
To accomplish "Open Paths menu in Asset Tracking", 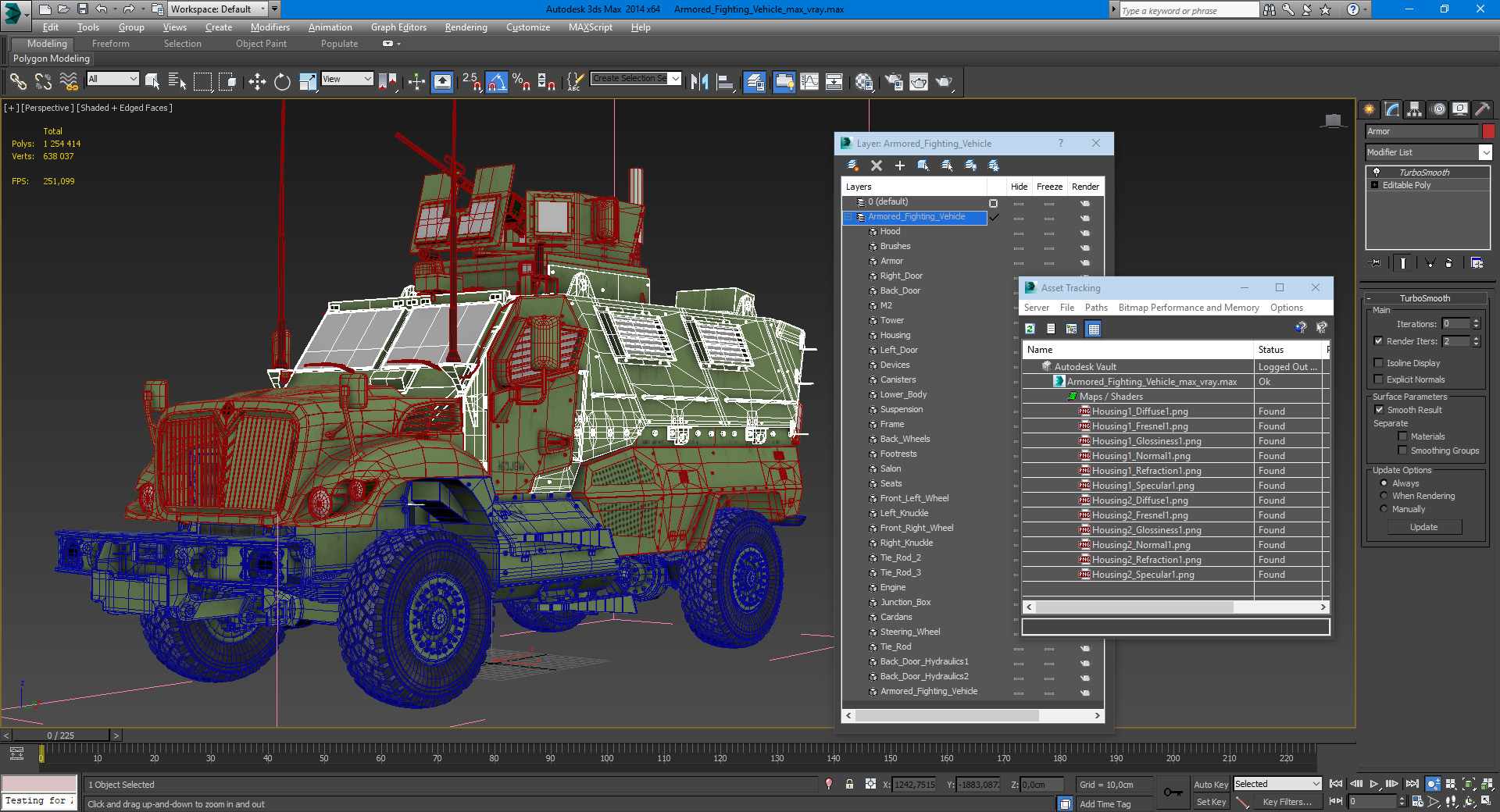I will (x=1096, y=308).
